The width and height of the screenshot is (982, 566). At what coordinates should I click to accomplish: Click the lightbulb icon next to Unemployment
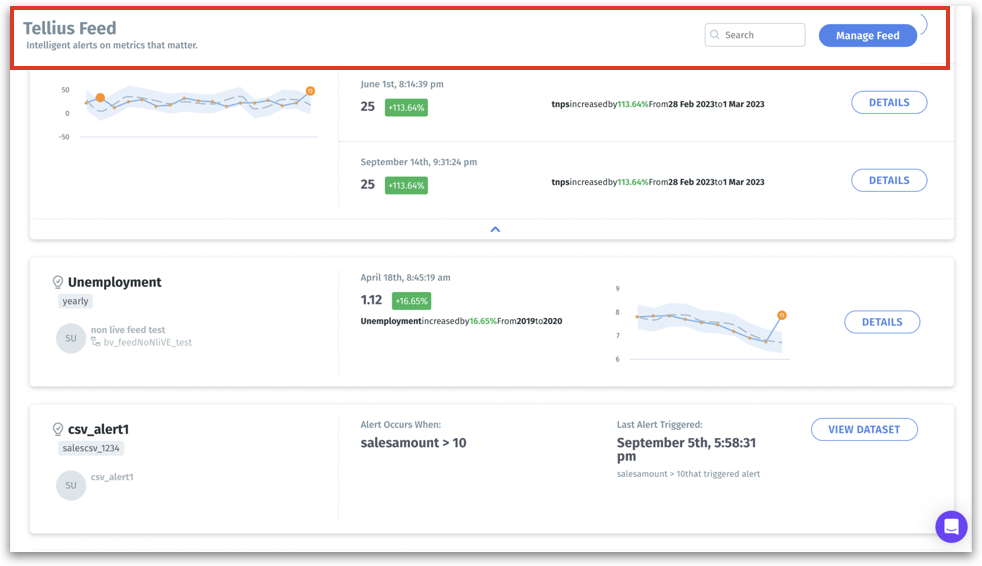(58, 283)
